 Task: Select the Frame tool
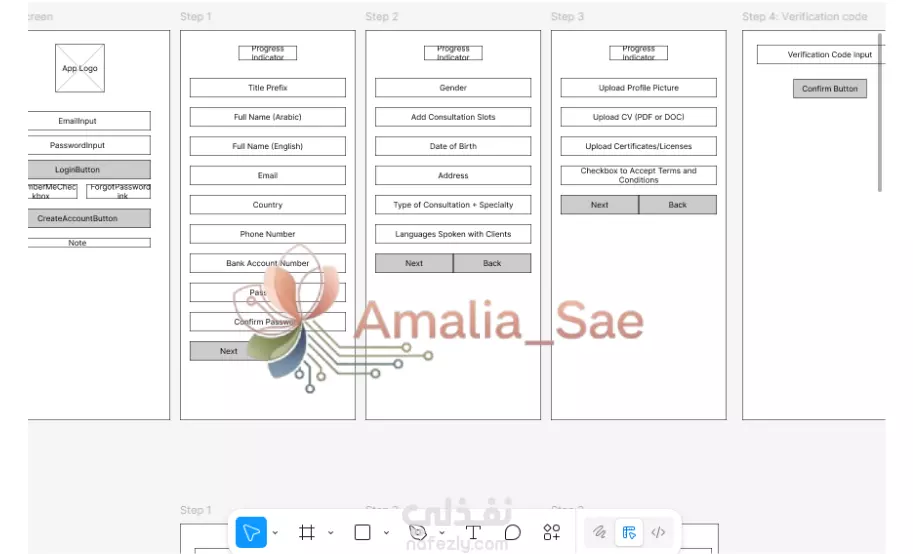point(307,532)
